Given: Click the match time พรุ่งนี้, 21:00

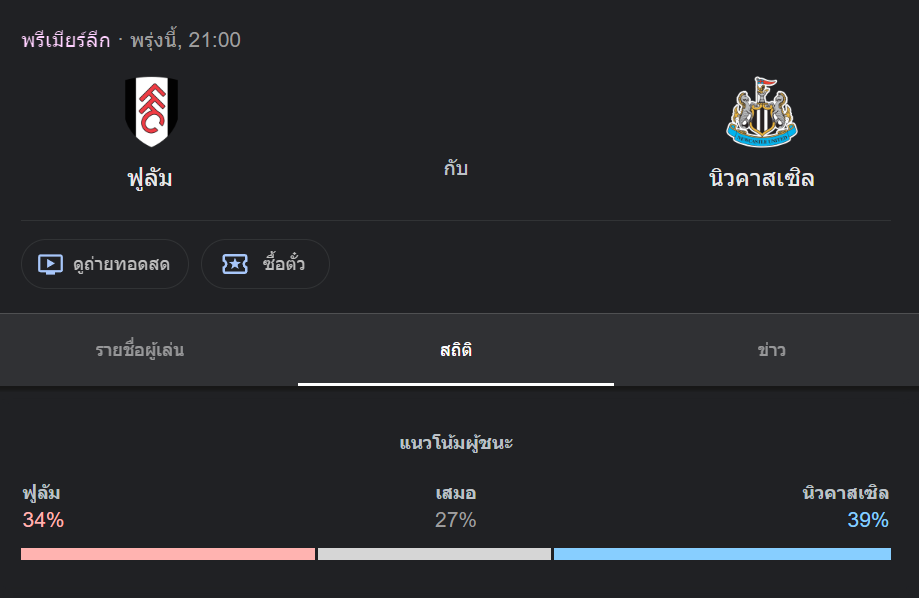Looking at the screenshot, I should click(x=185, y=40).
